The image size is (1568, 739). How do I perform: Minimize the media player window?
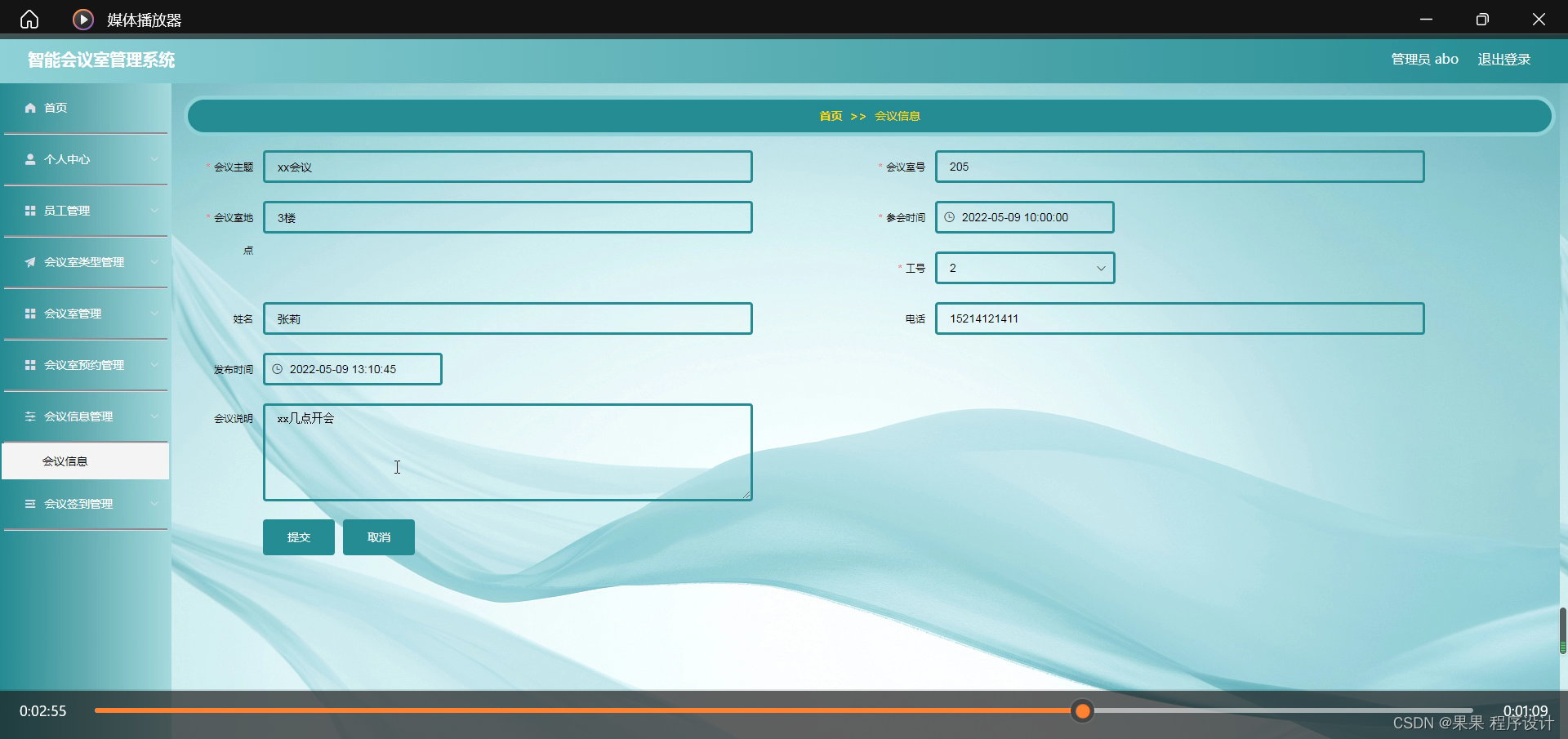point(1427,19)
